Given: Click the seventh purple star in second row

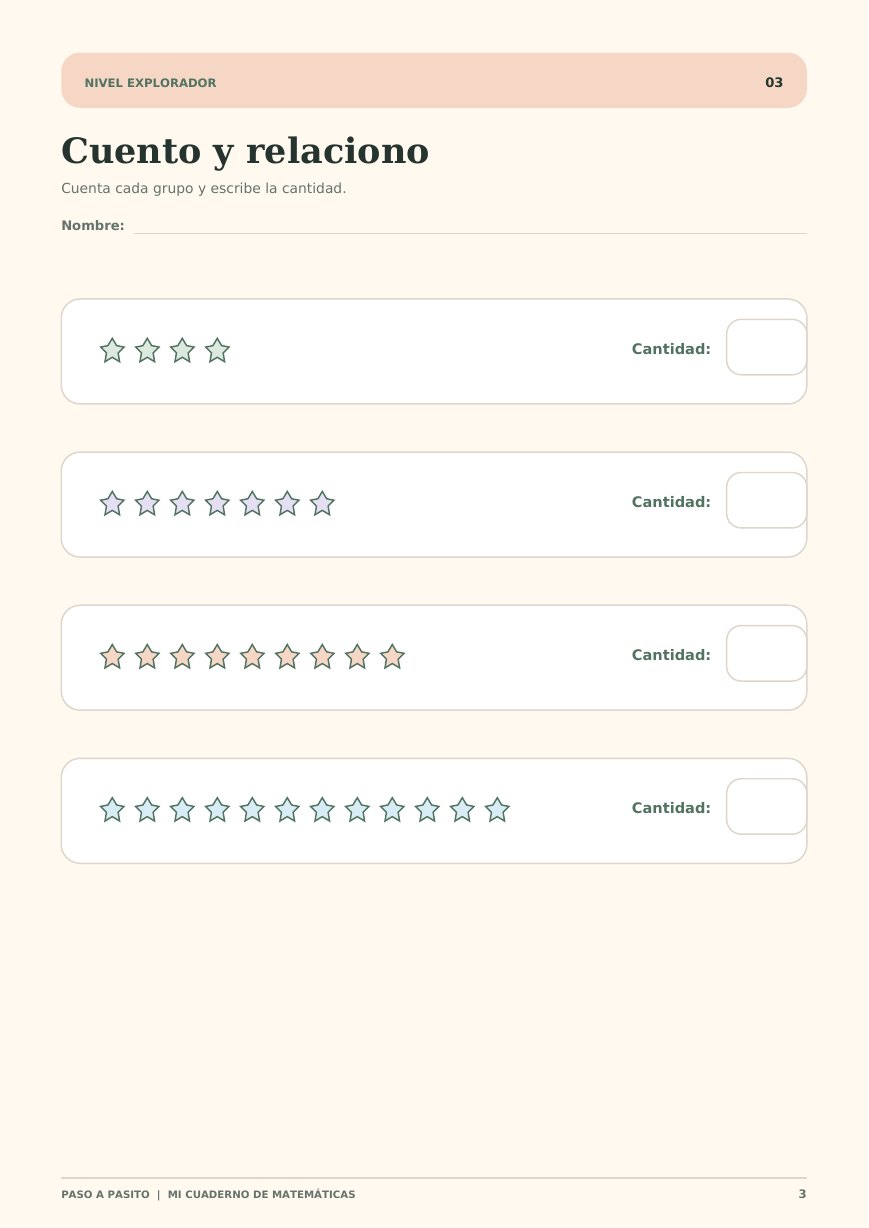Looking at the screenshot, I should 322,504.
